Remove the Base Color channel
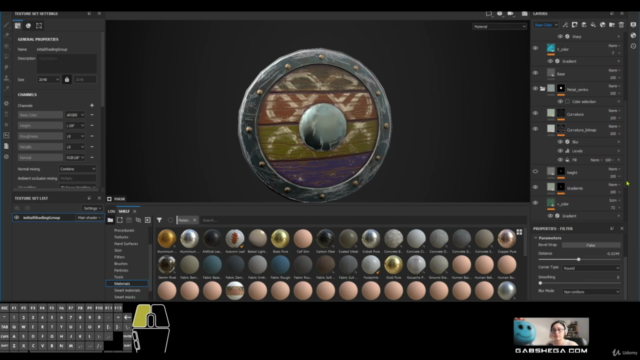This screenshot has height=360, width=640. (x=92, y=115)
